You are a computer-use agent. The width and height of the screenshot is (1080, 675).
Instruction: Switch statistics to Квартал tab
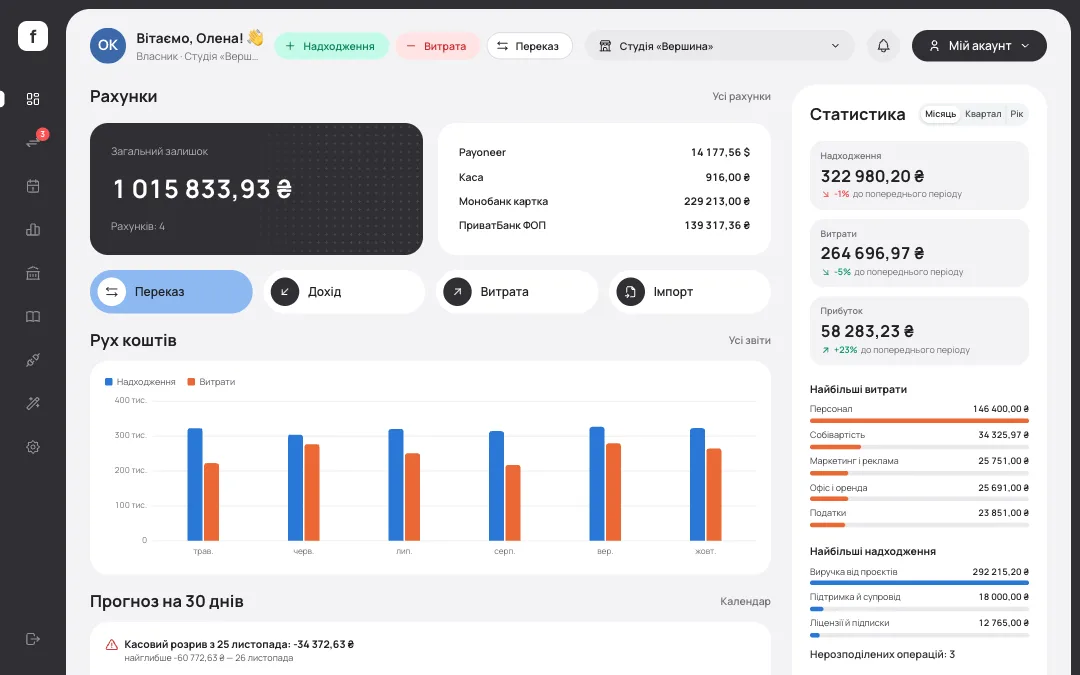(983, 114)
